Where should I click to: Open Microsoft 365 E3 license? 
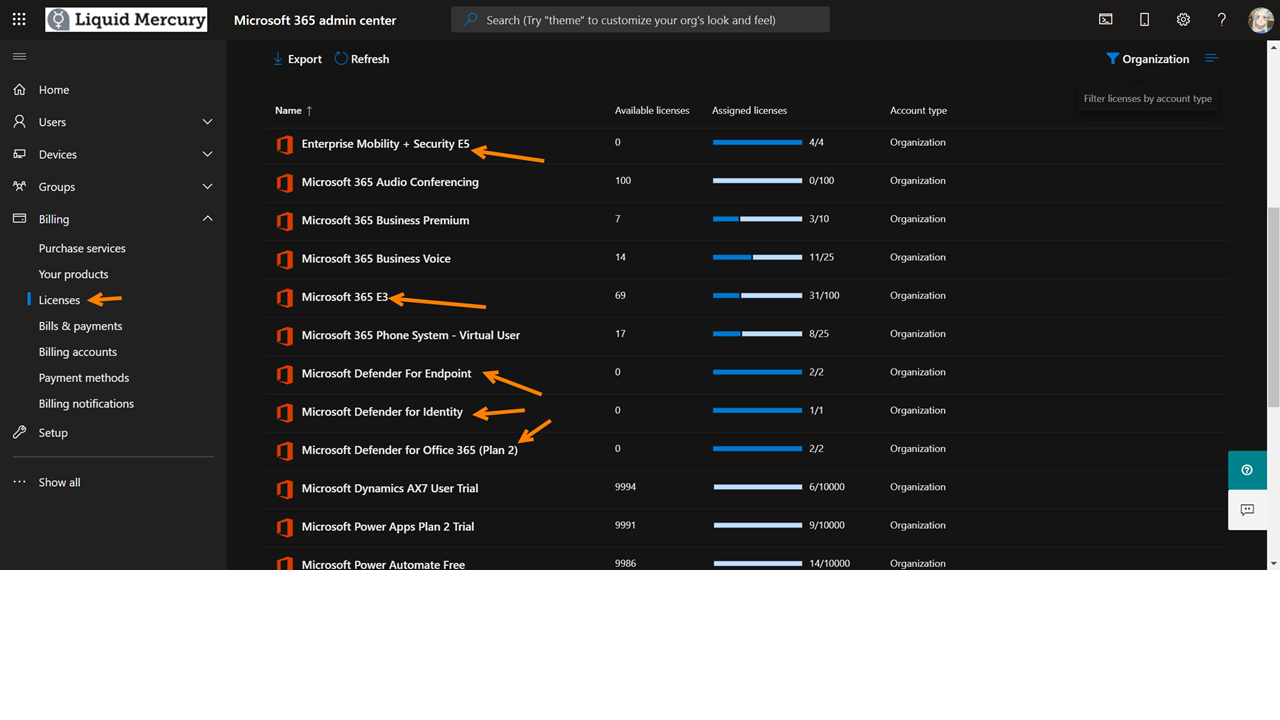(x=345, y=297)
